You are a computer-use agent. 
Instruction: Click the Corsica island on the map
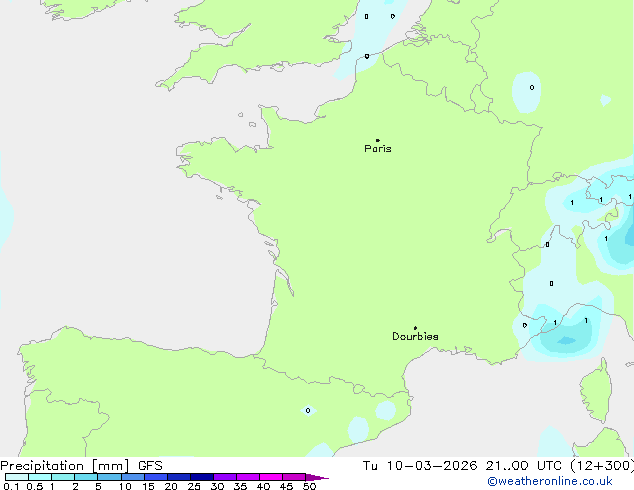597,392
